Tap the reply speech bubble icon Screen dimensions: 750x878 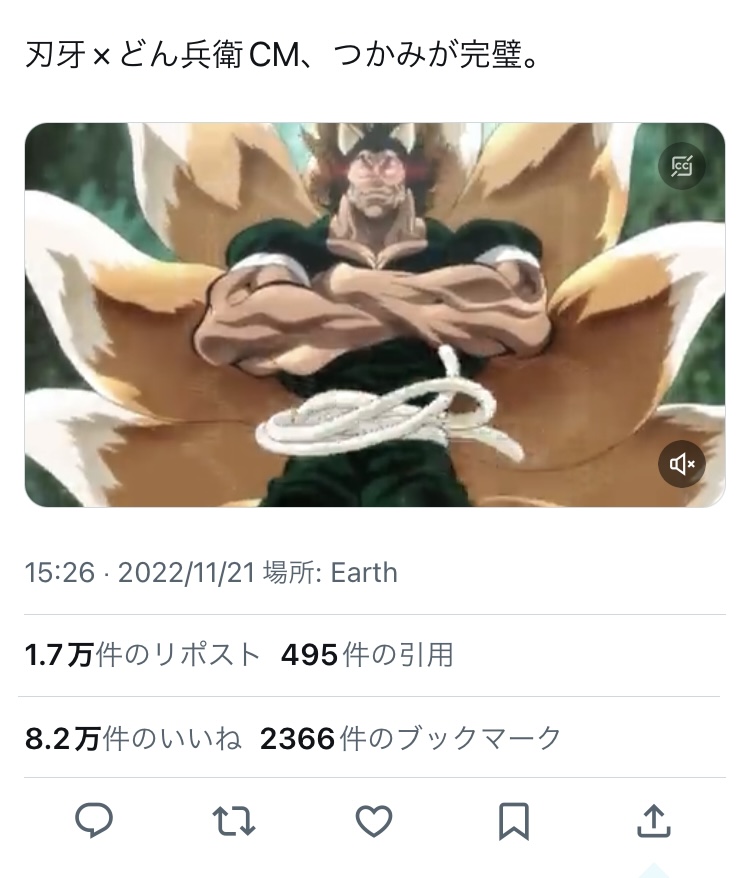click(94, 820)
